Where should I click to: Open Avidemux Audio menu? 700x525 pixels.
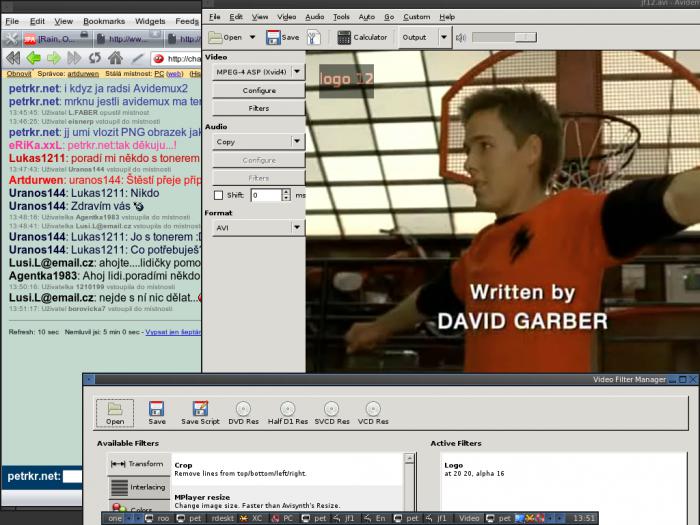click(315, 17)
